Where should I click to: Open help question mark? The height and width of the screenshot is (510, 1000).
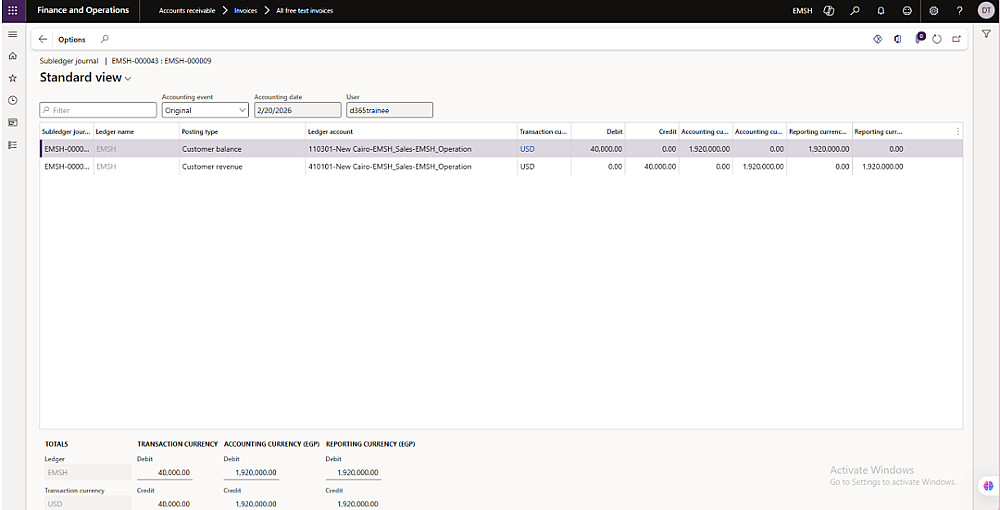(959, 10)
